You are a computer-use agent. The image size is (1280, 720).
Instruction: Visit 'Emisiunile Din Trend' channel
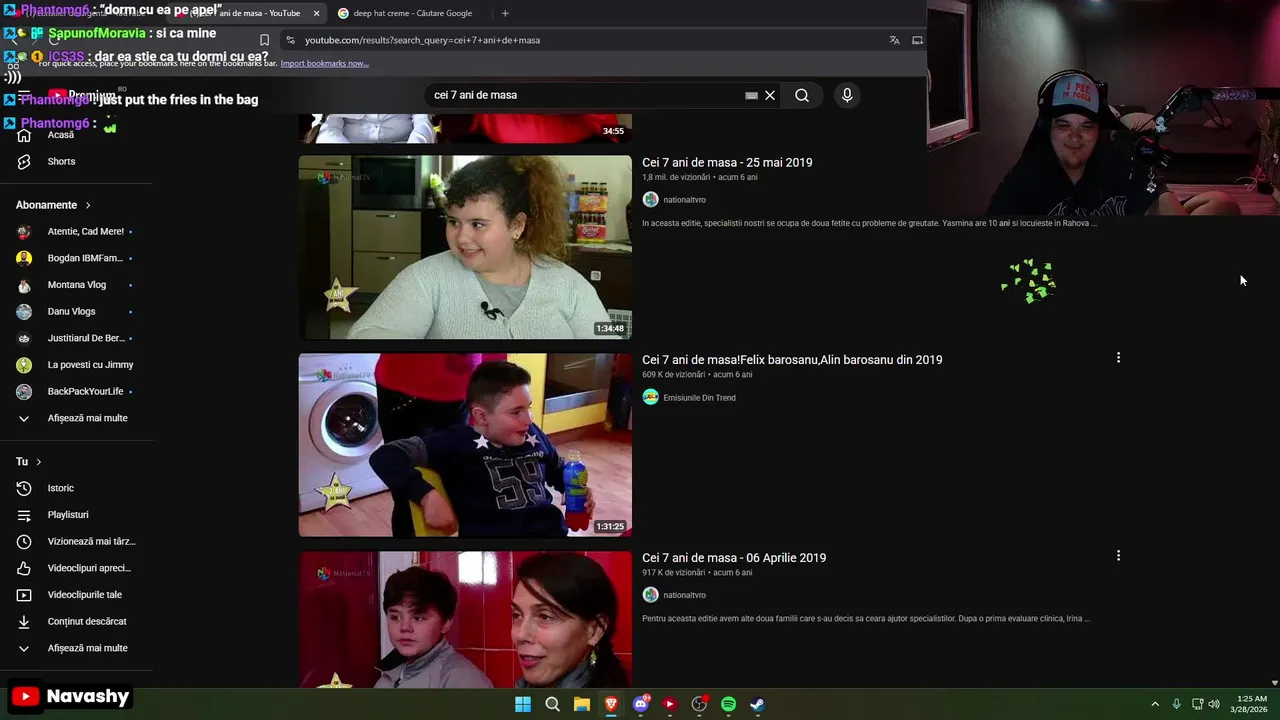pos(699,398)
